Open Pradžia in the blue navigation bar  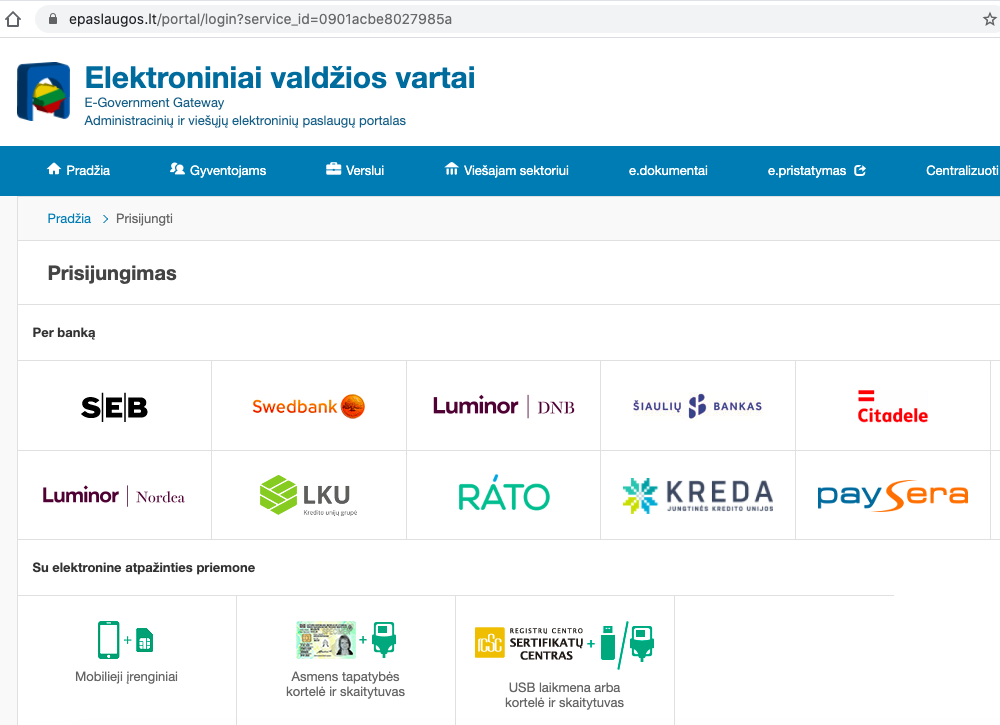click(x=78, y=170)
